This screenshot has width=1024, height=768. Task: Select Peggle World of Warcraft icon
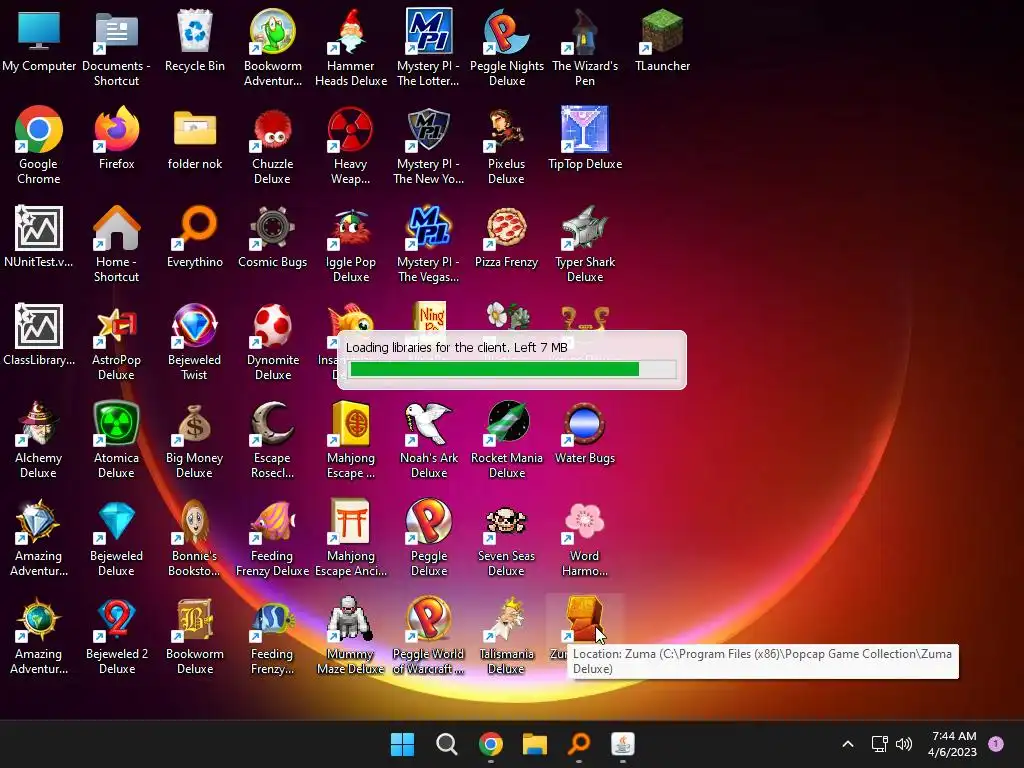click(x=429, y=618)
